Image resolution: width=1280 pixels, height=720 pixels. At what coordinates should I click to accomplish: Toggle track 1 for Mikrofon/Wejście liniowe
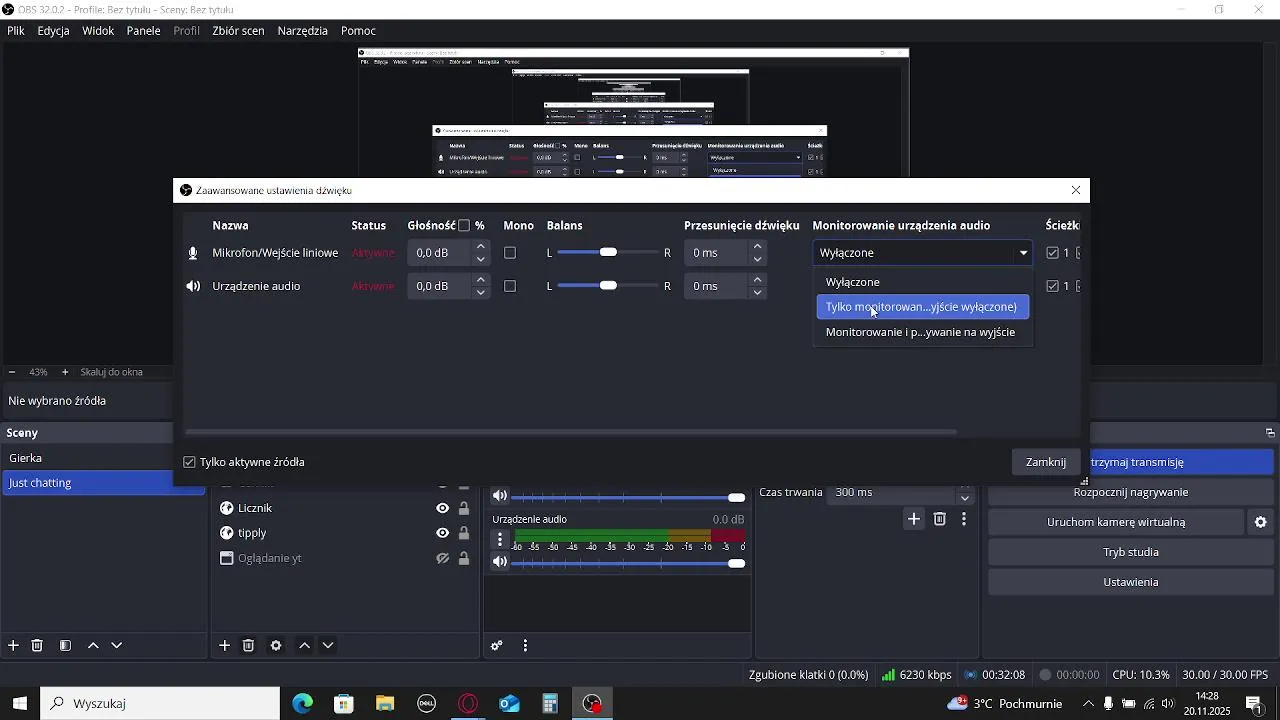click(1052, 253)
